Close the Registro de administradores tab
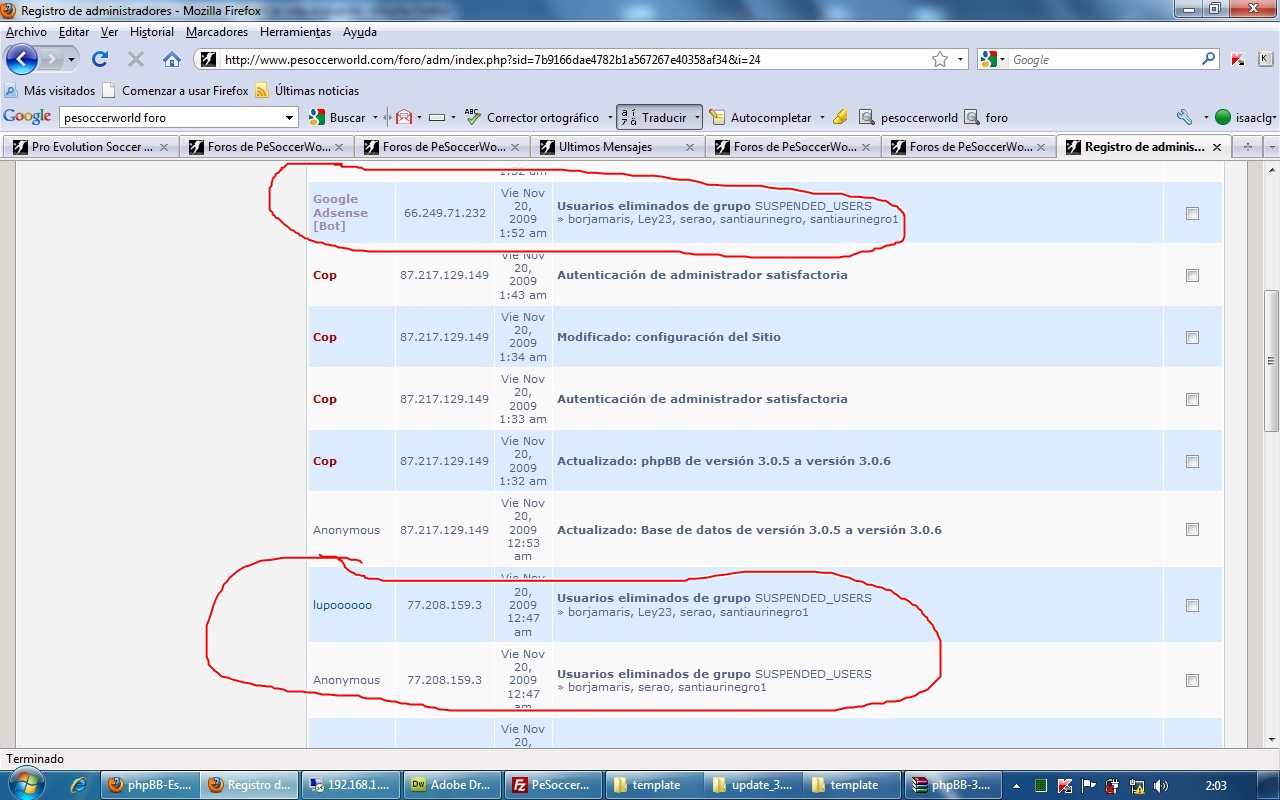 click(x=1217, y=147)
